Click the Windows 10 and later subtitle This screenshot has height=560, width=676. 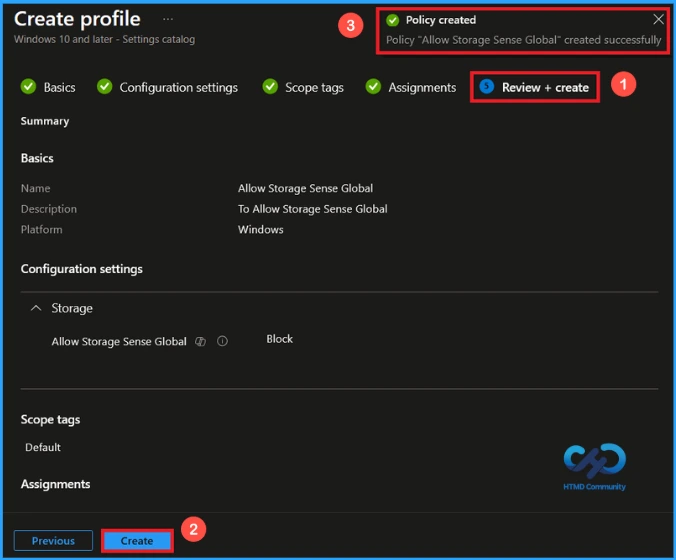pos(104,39)
